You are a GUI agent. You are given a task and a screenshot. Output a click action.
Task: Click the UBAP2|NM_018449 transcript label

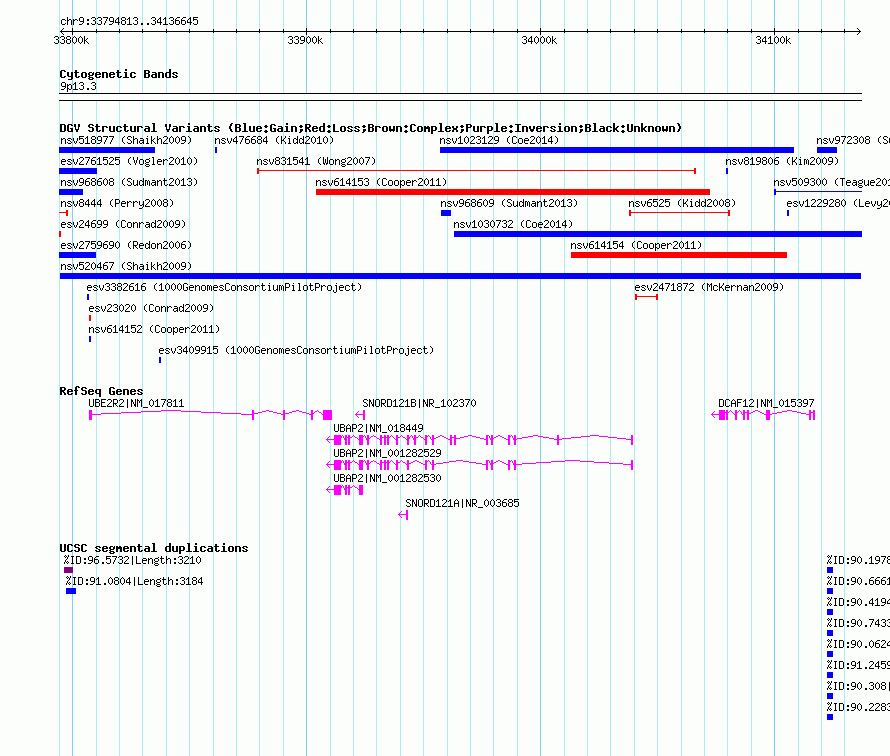click(378, 429)
